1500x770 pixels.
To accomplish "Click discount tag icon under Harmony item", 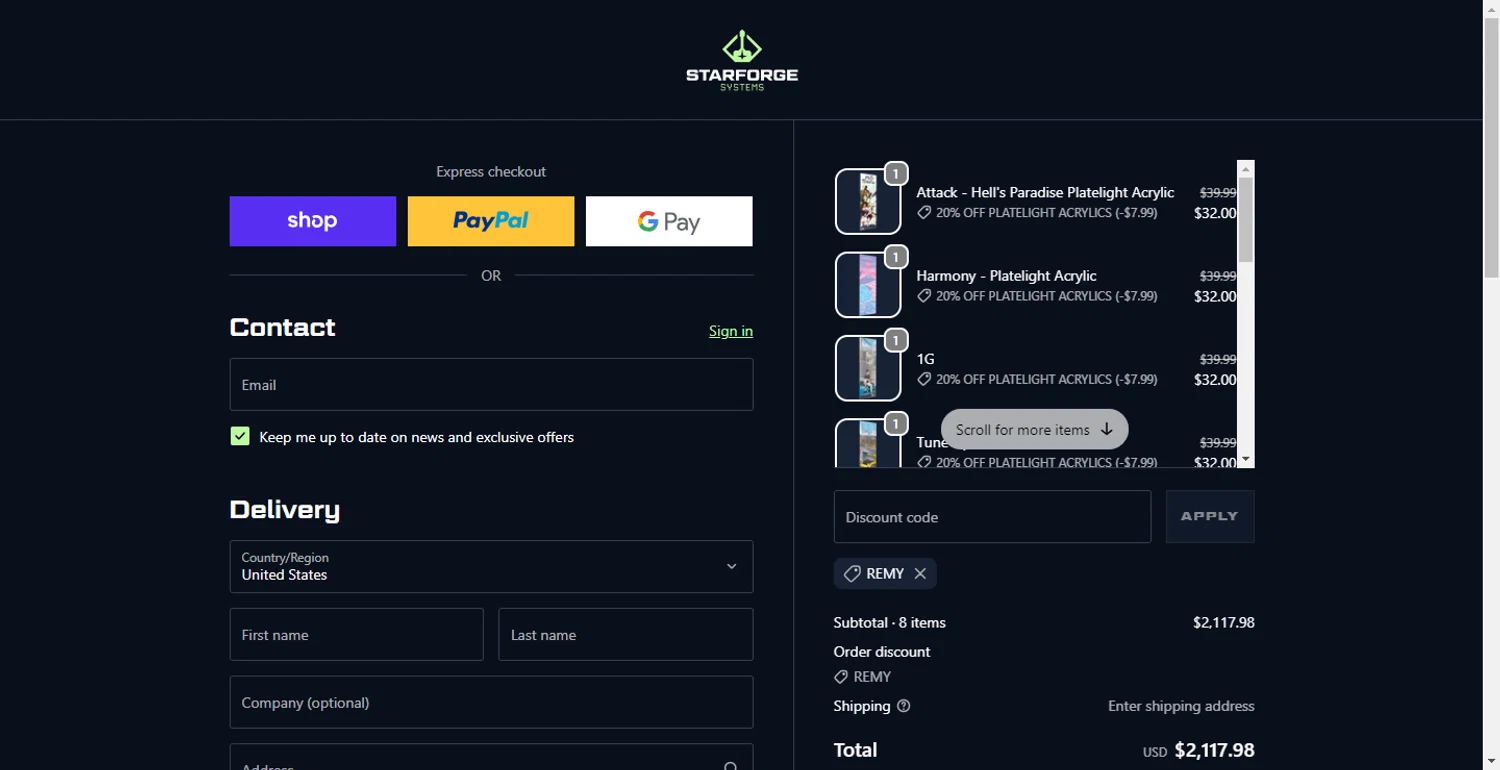I will point(924,296).
